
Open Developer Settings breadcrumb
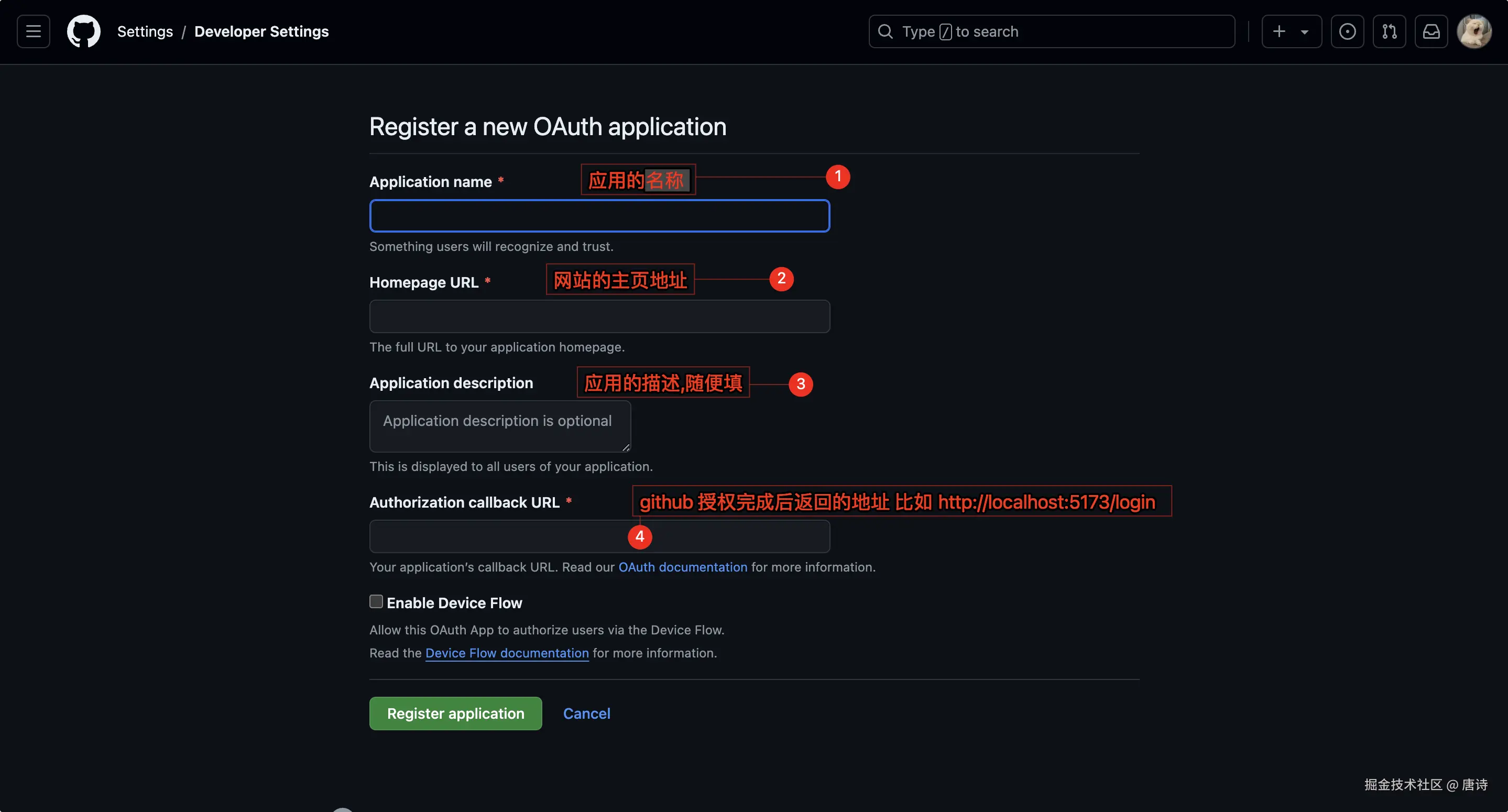261,31
